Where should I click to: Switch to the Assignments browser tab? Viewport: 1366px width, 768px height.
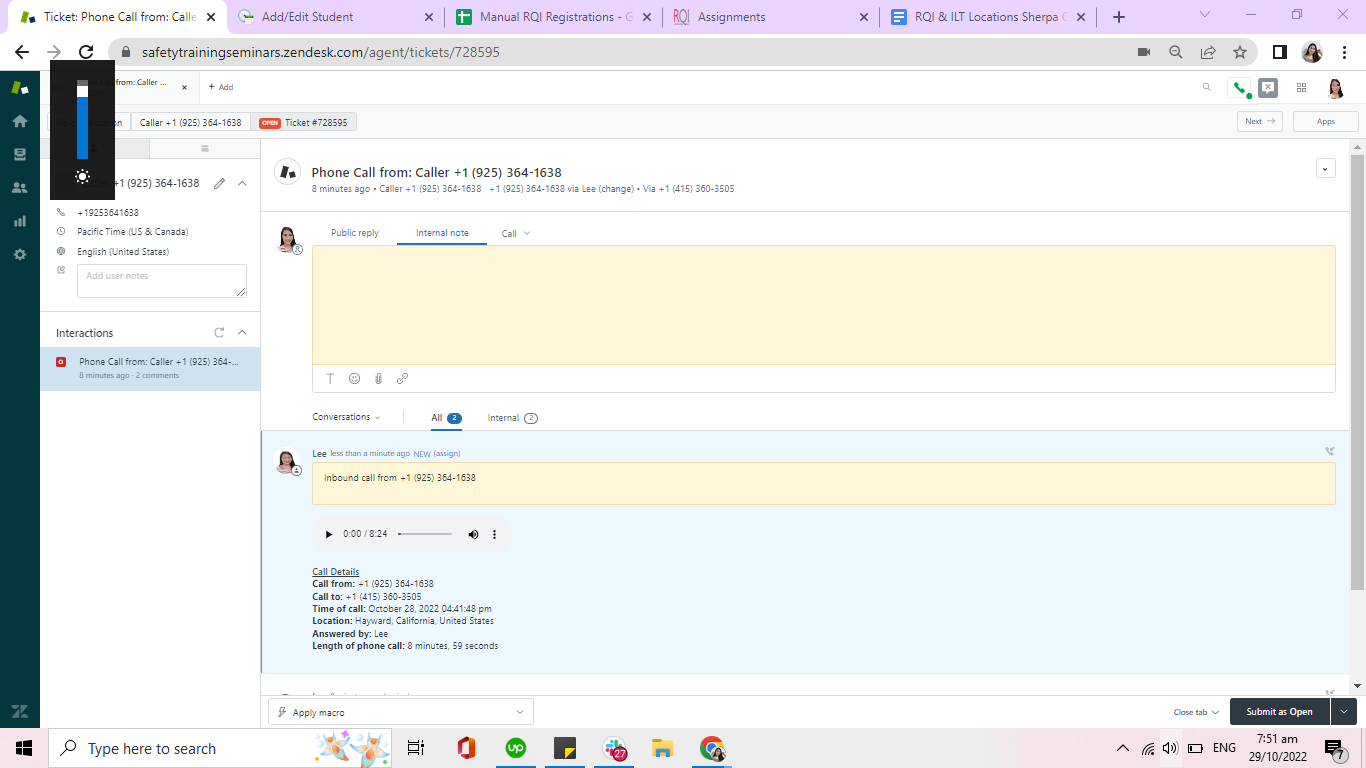point(771,17)
